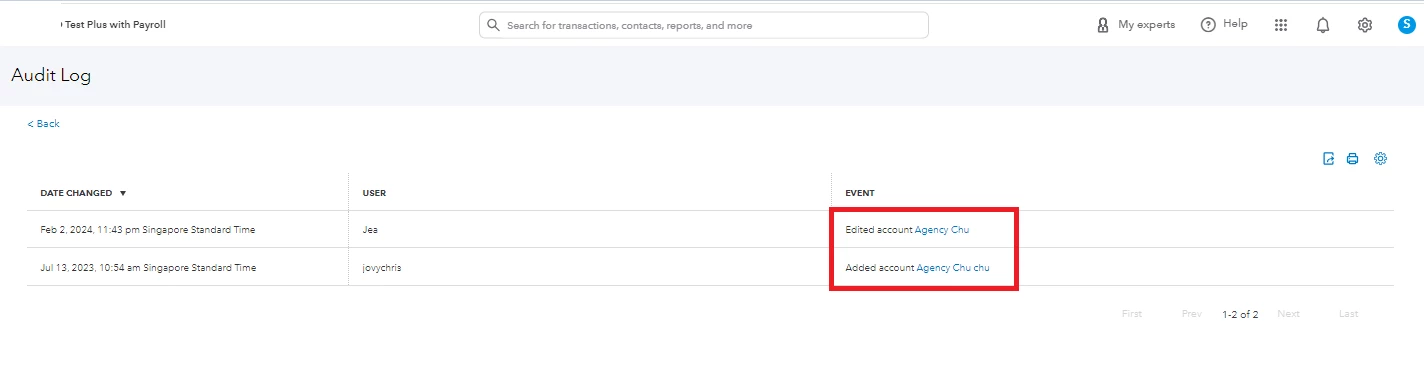Click the print icon above the table
1424x369 pixels.
(x=1353, y=159)
